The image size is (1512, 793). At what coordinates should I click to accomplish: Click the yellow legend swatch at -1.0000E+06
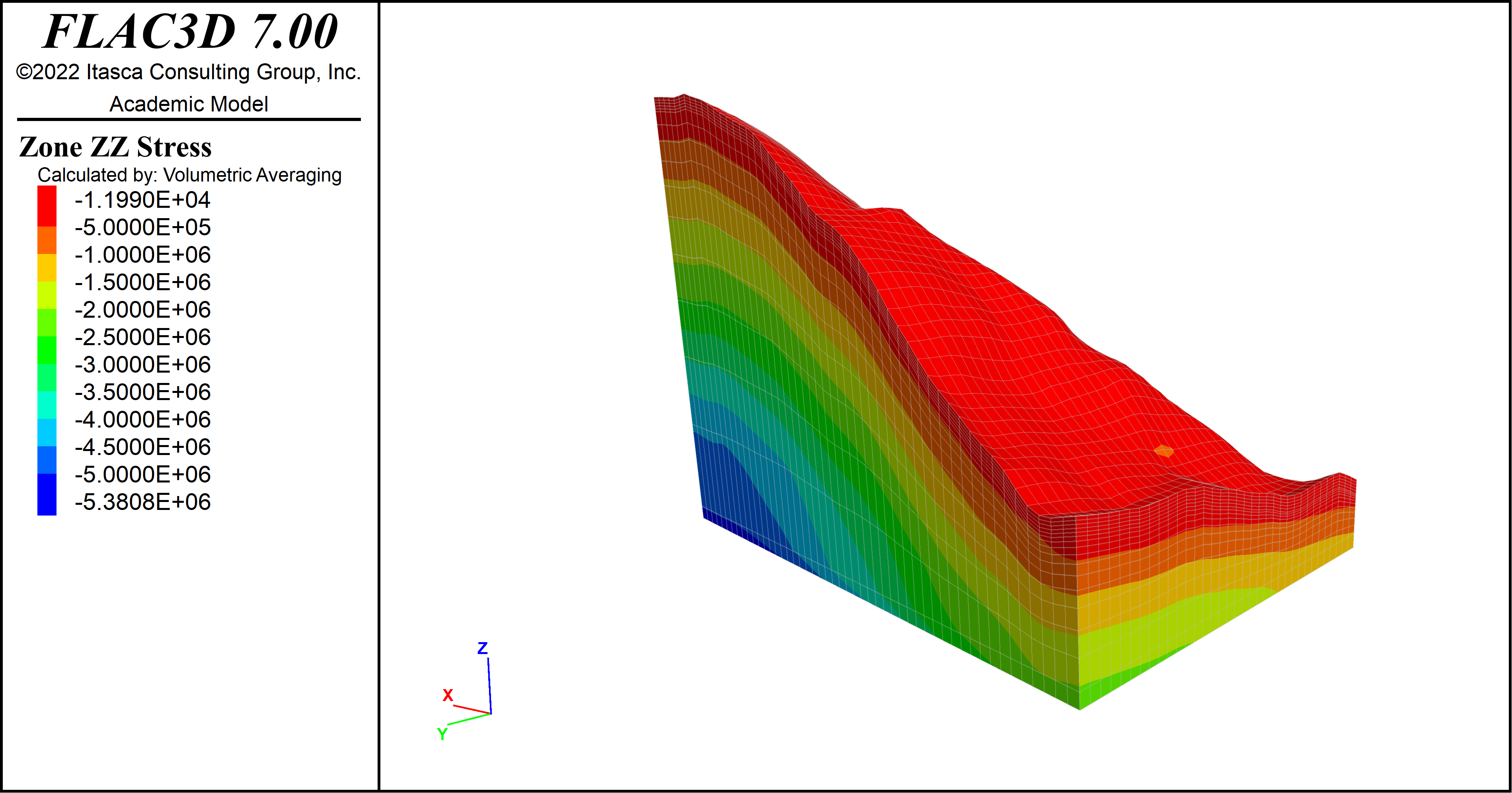(47, 268)
